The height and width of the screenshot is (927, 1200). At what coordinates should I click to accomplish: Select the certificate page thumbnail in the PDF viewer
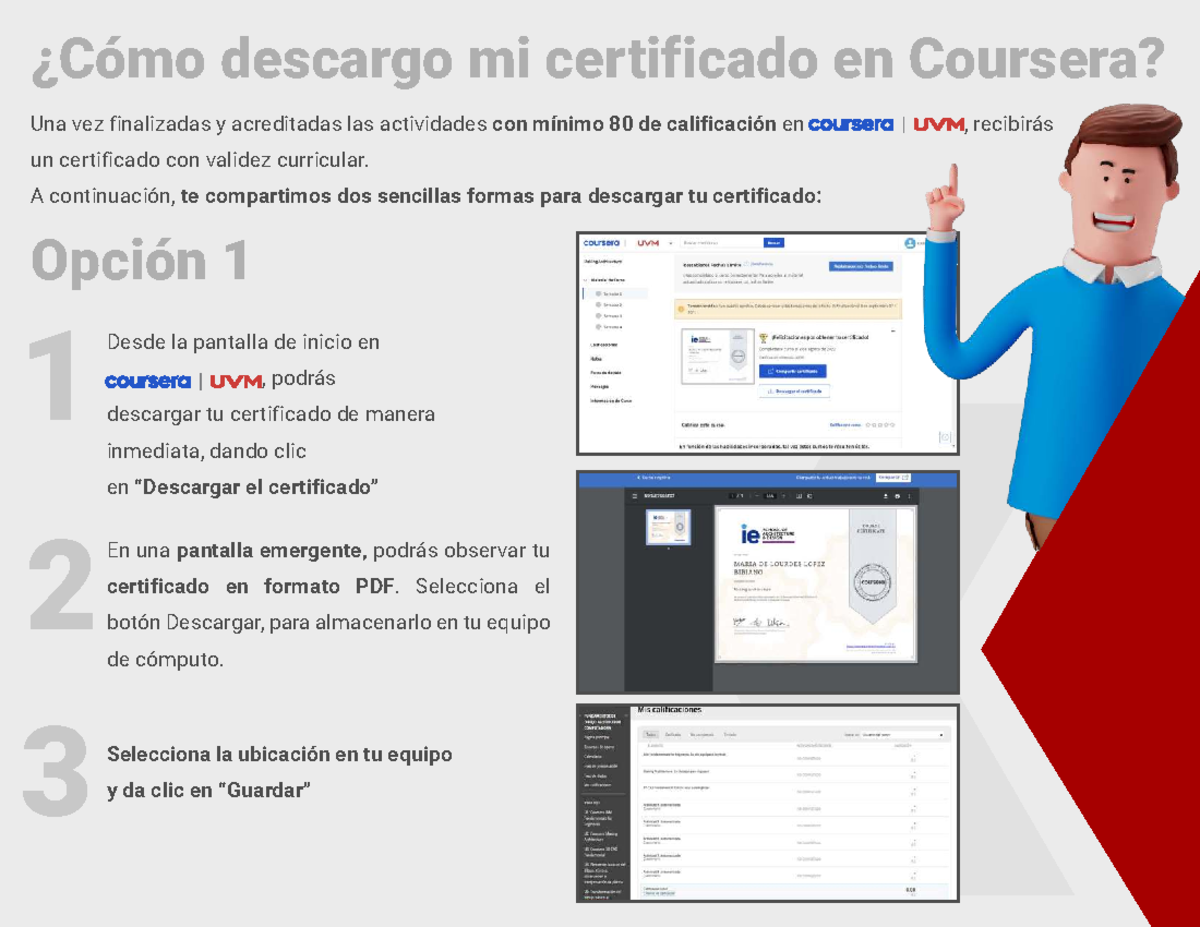point(668,528)
